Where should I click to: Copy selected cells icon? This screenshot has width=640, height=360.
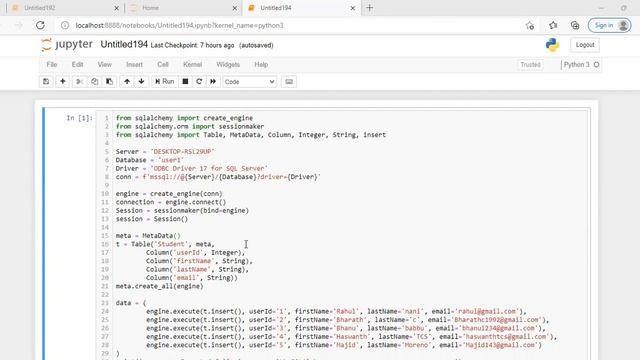[95, 82]
